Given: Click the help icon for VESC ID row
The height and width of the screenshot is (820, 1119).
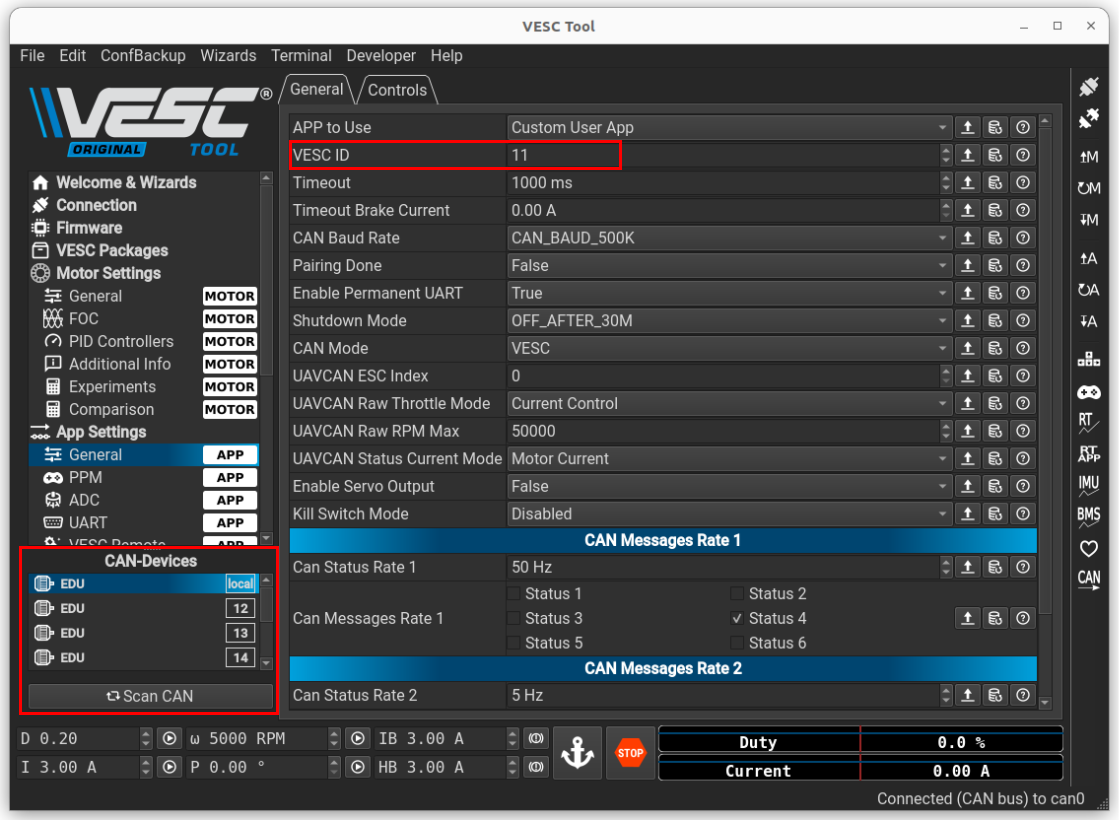Looking at the screenshot, I should pyautogui.click(x=1022, y=155).
